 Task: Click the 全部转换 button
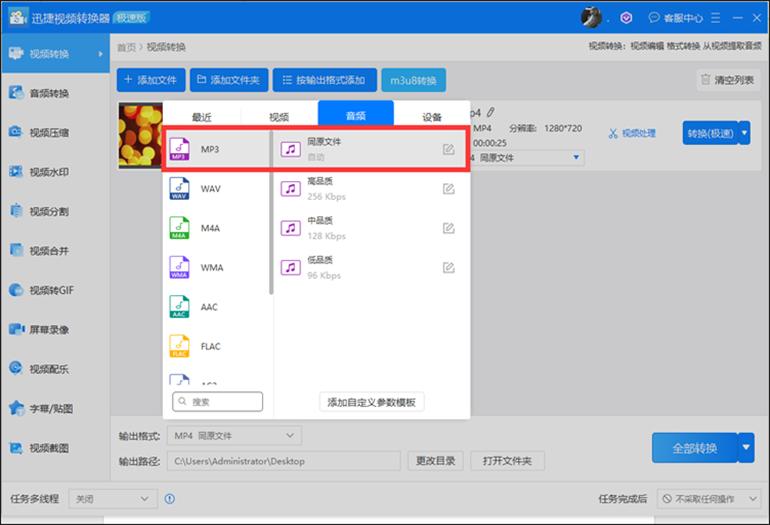pos(694,447)
